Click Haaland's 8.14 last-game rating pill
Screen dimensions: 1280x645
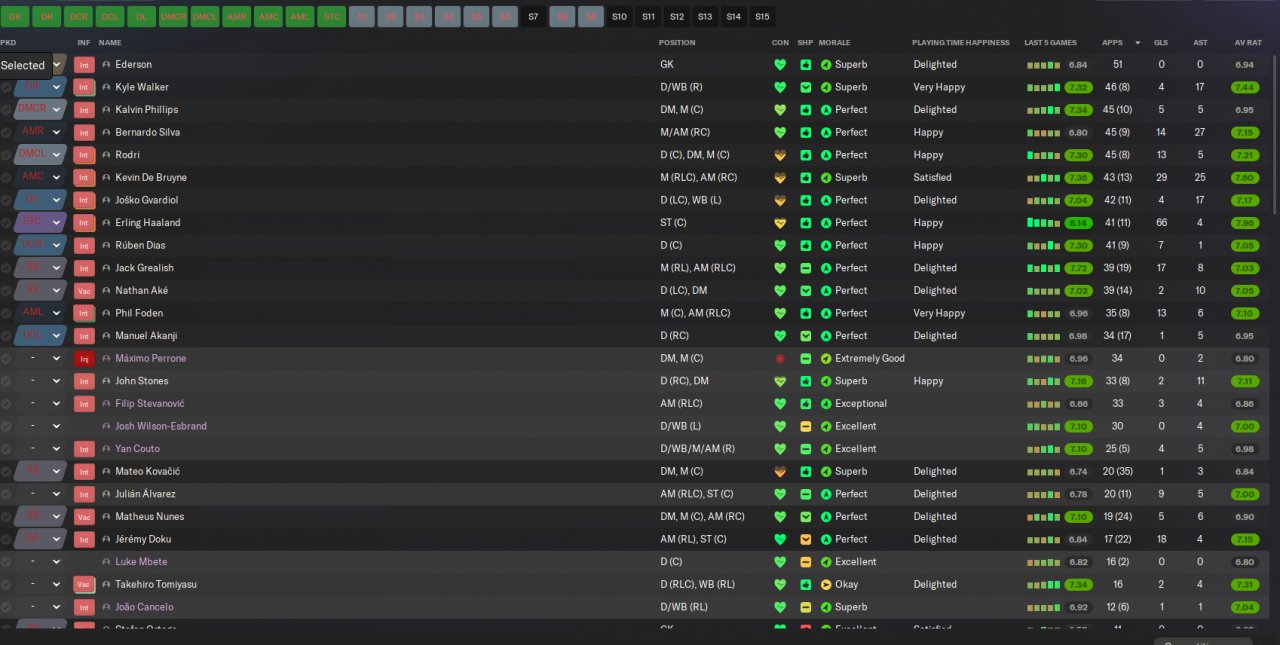(x=1077, y=223)
